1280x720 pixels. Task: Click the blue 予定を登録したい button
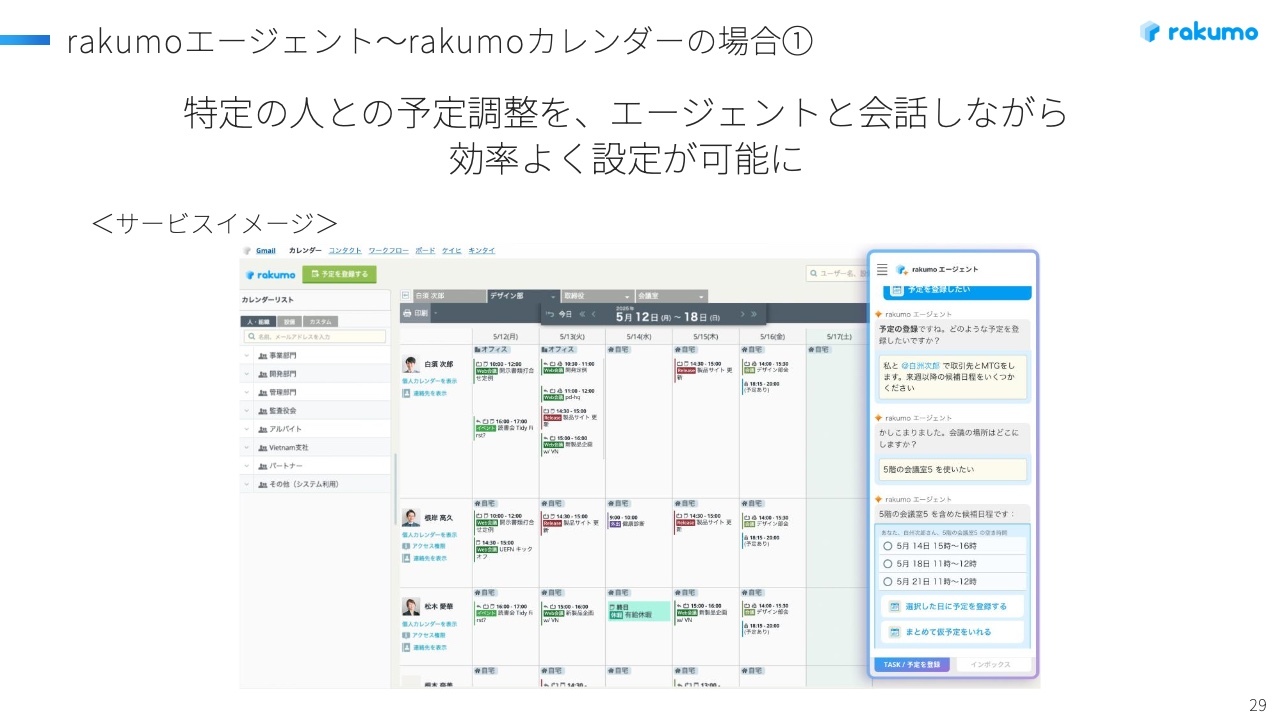pos(956,291)
